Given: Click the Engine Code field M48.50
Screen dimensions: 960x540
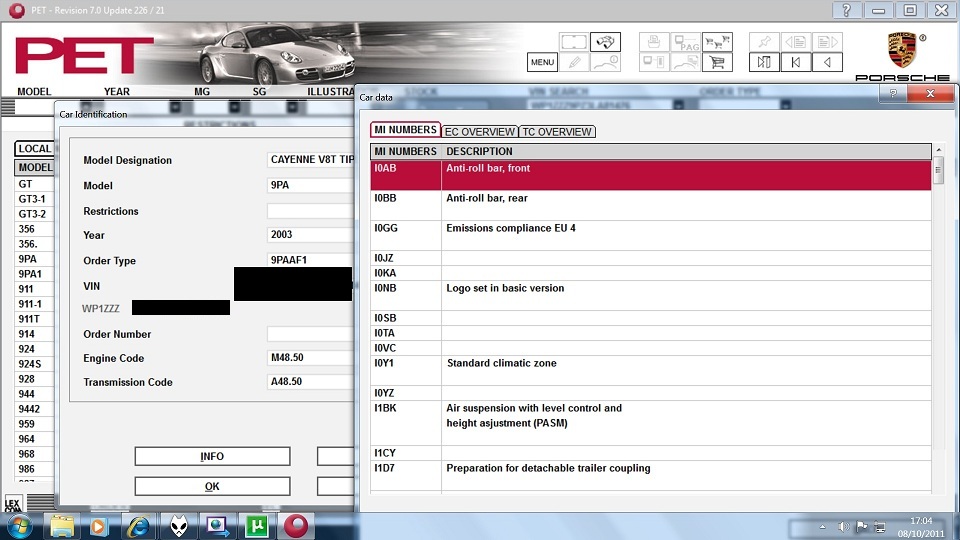Looking at the screenshot, I should (310, 358).
